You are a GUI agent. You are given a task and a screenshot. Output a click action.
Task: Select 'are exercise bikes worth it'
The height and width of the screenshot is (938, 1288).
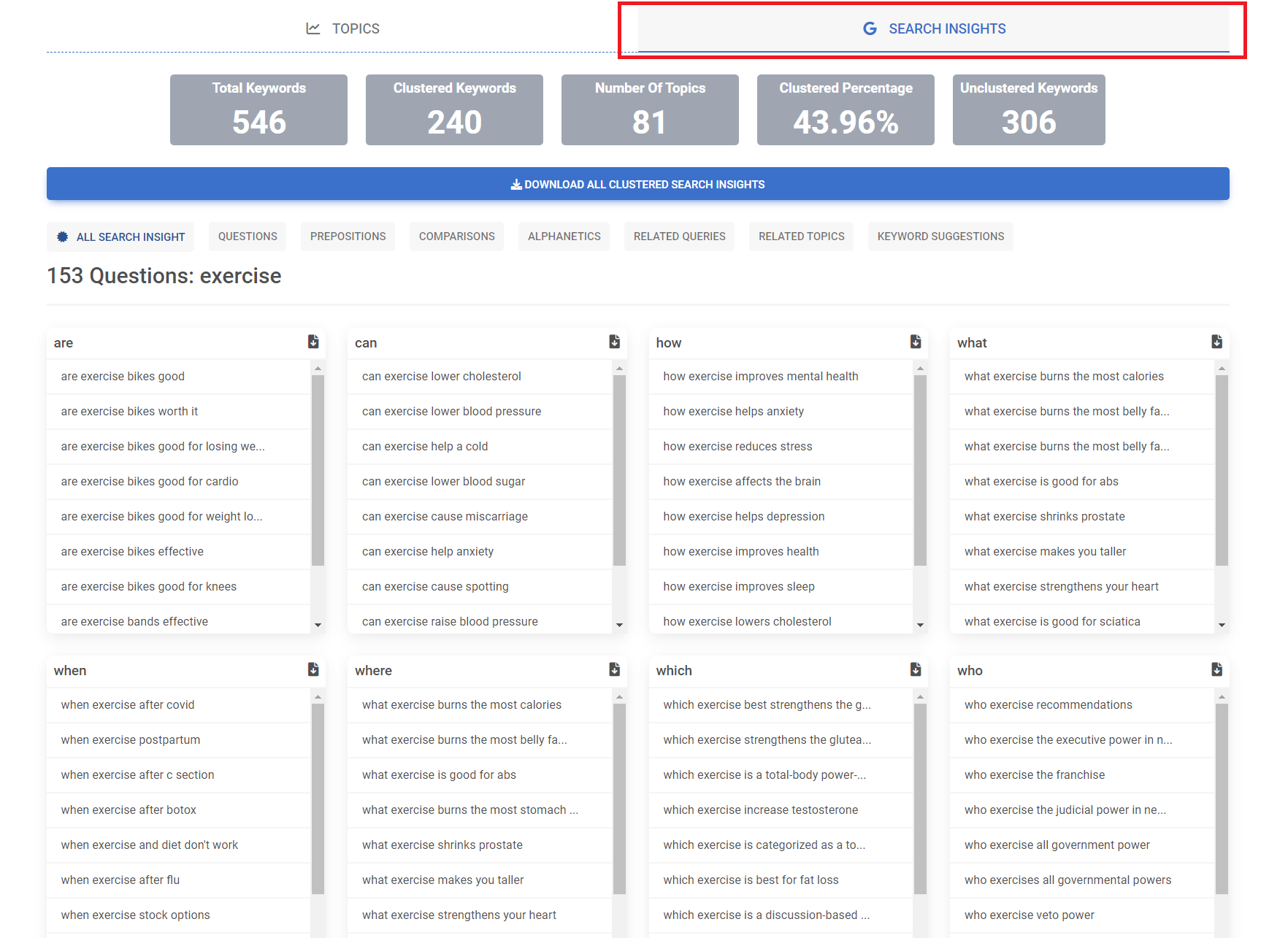click(179, 412)
